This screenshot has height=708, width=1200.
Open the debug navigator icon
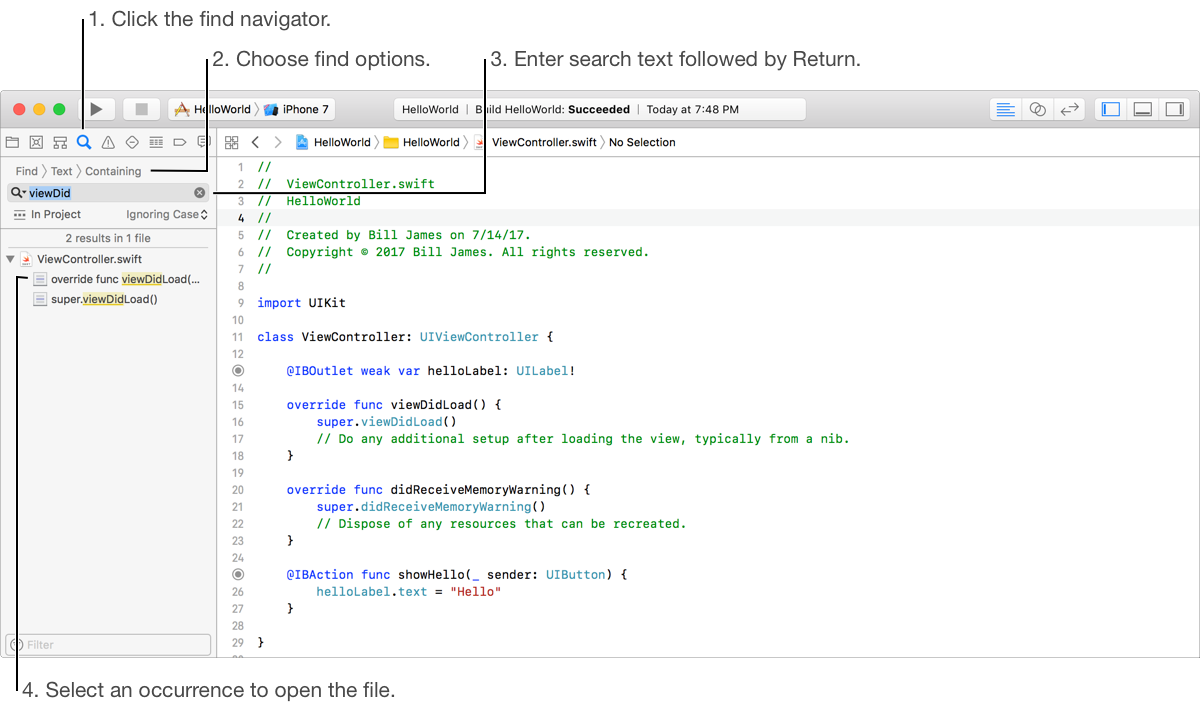coord(156,142)
